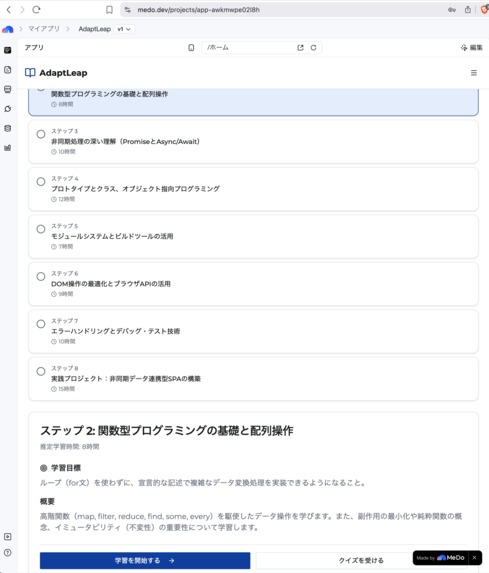
Task: Click the ステップ 2 detail heading
Action: [x=167, y=430]
